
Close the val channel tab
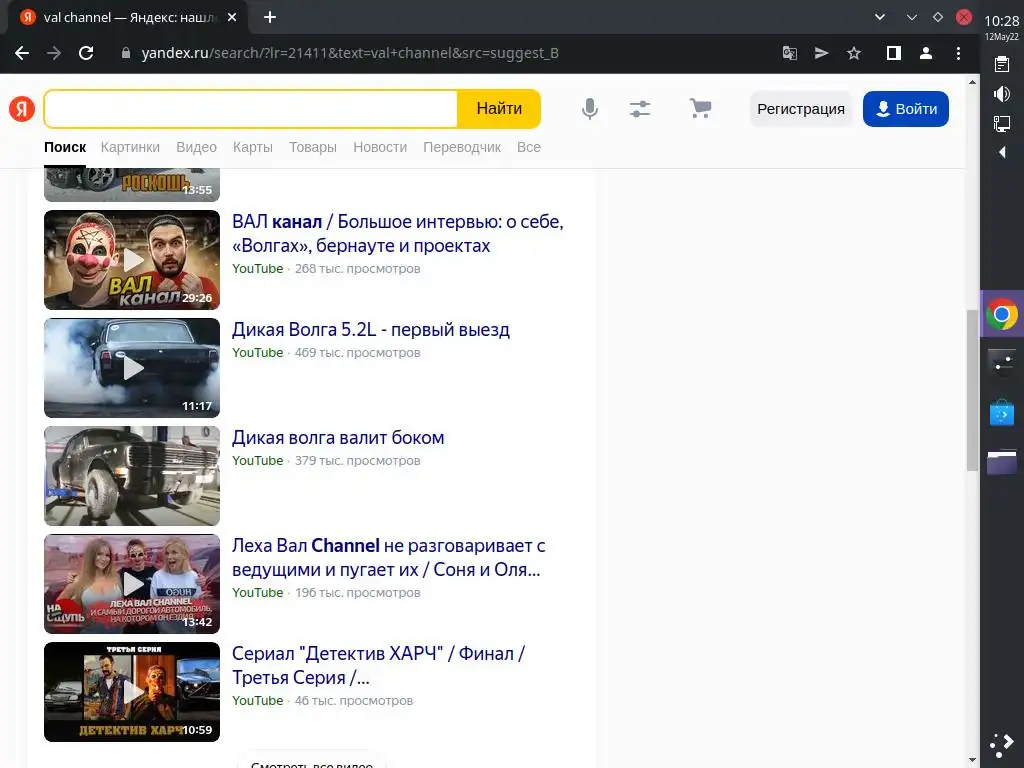232,18
